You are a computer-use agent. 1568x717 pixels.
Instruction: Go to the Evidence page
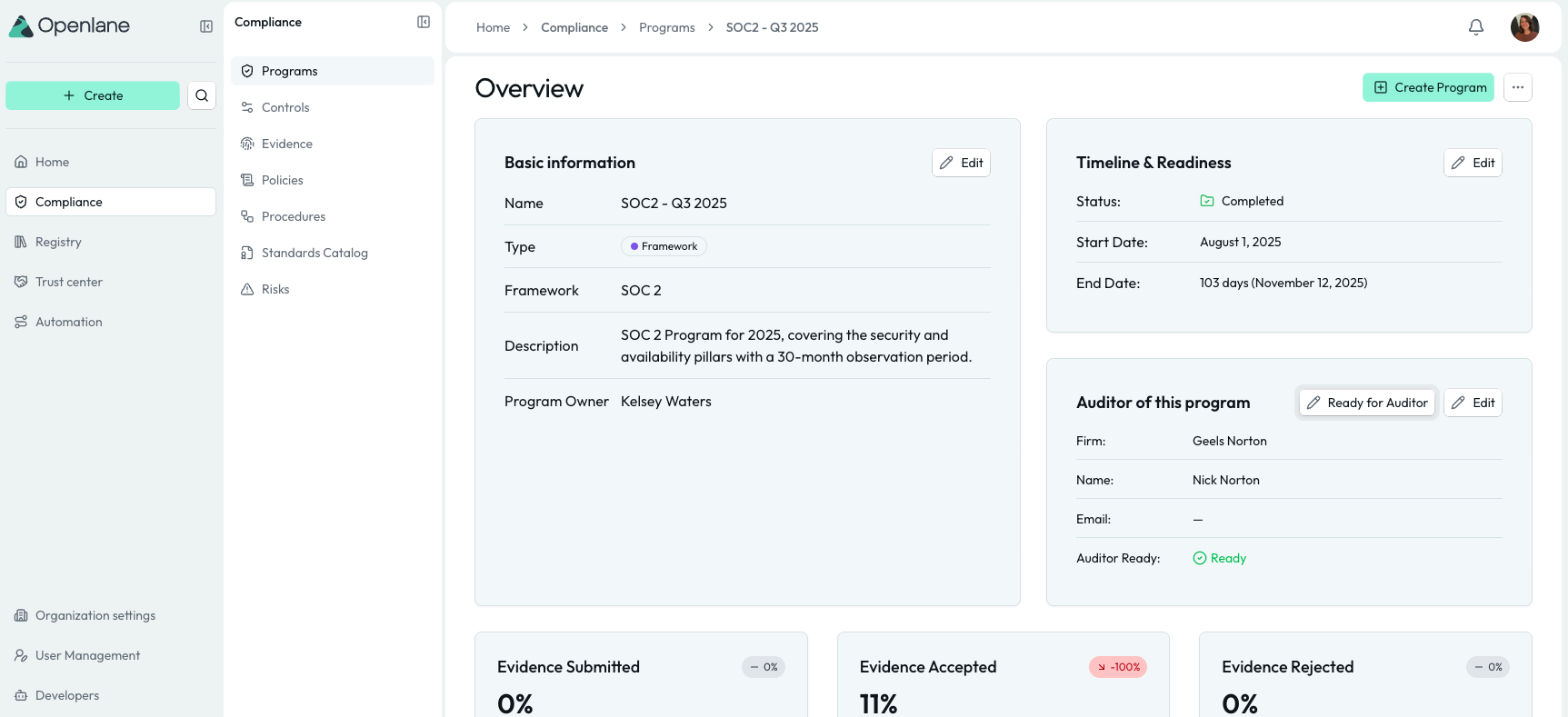(x=286, y=144)
